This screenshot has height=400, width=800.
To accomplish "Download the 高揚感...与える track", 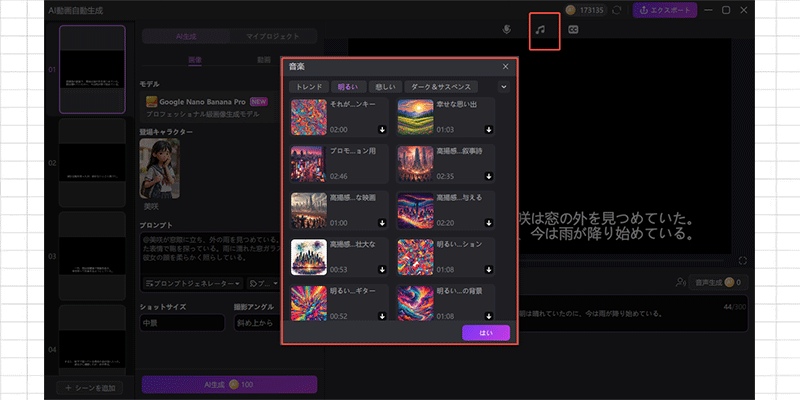I will tap(489, 223).
